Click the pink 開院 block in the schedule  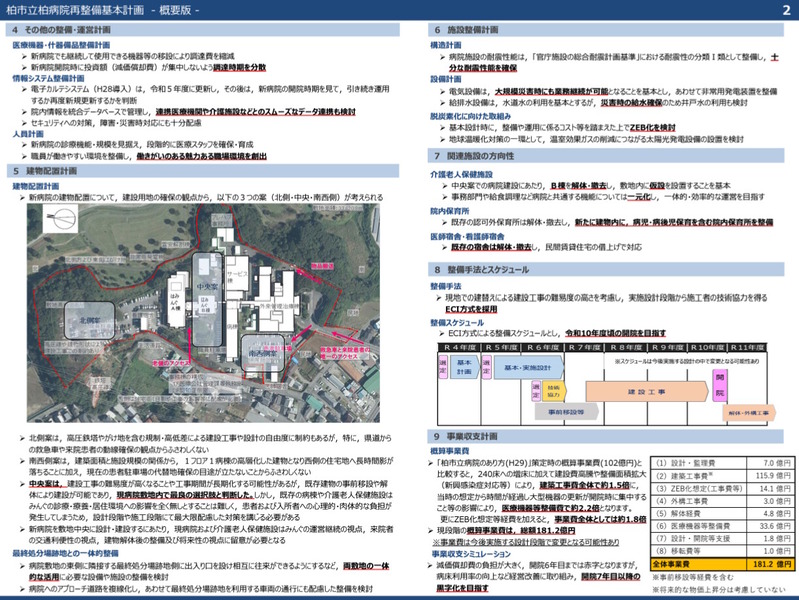pyautogui.click(x=720, y=385)
